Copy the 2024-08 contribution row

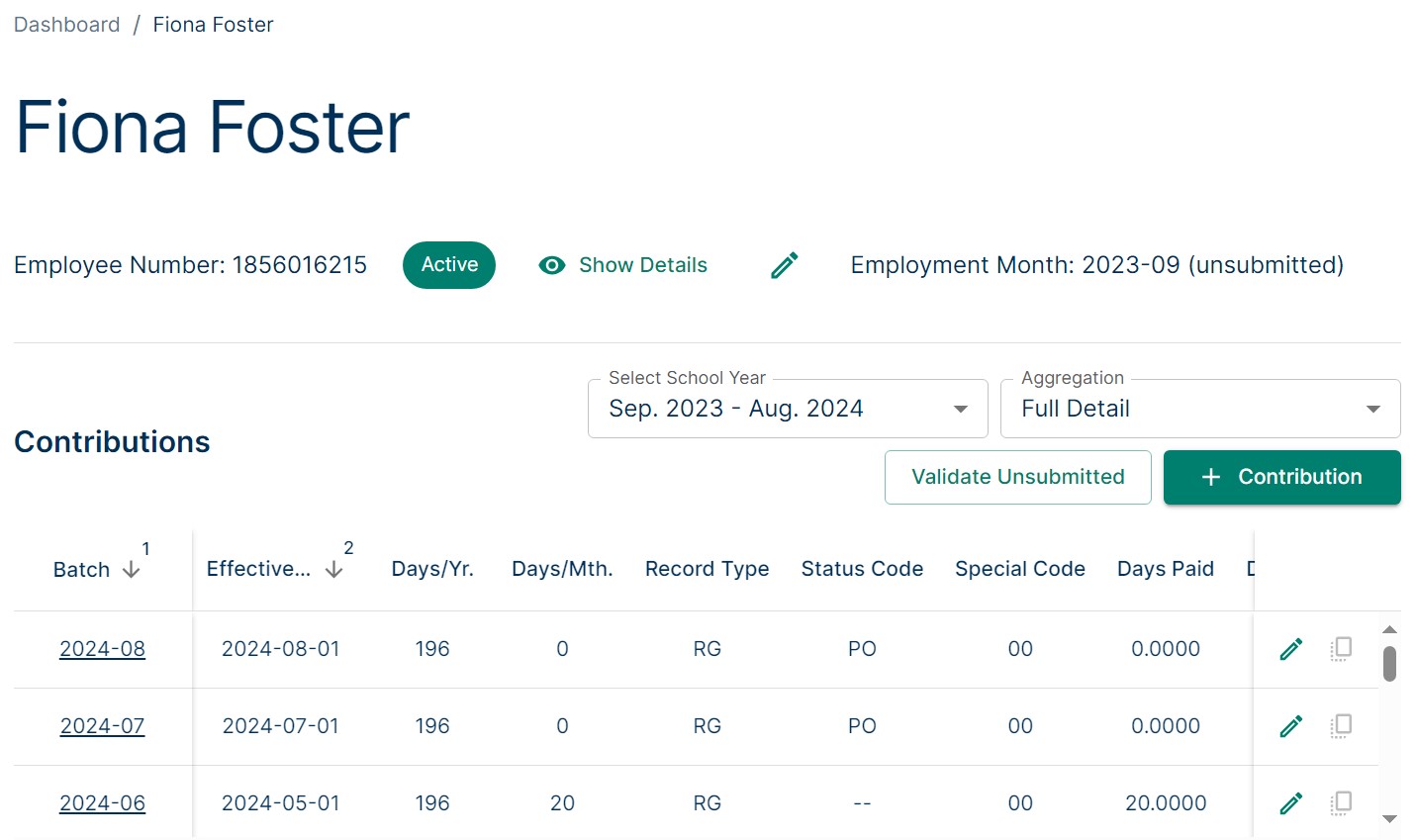click(x=1341, y=649)
